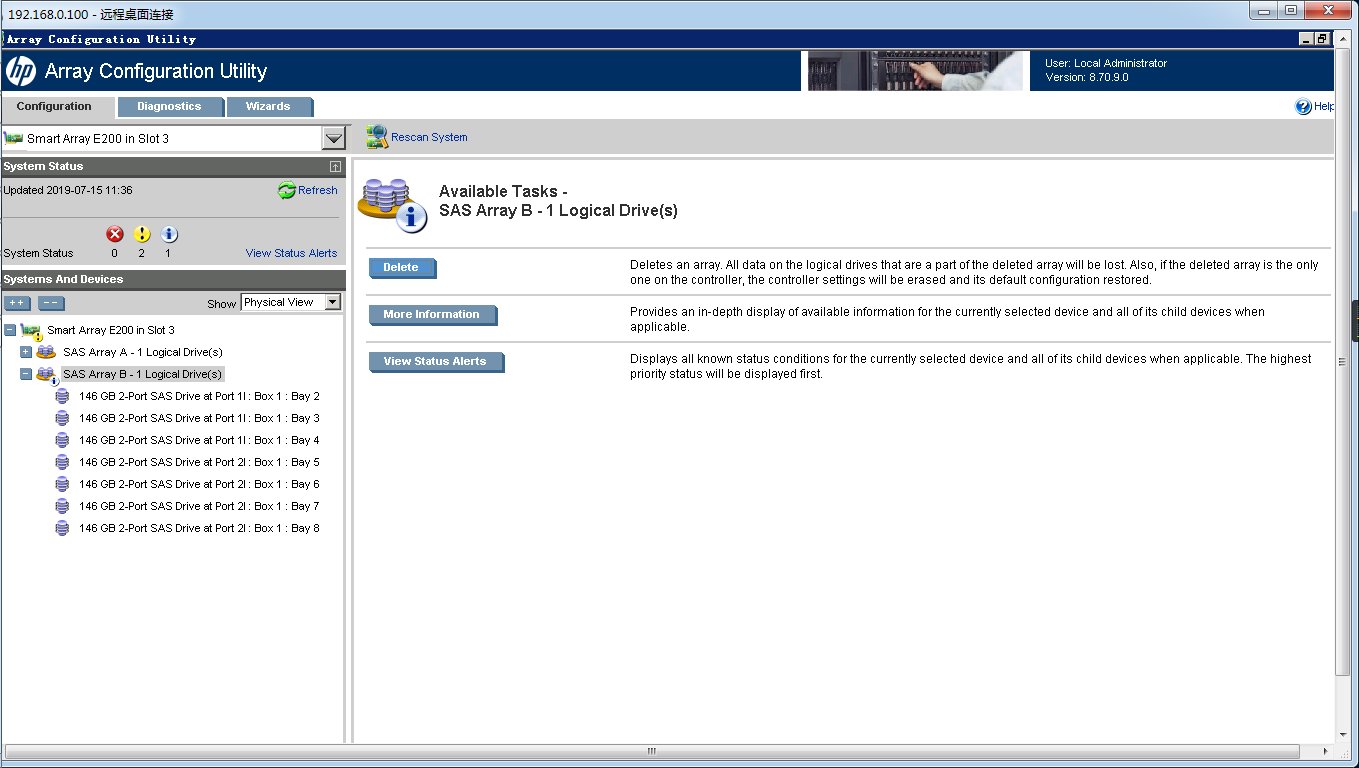
Task: Click the More Information button
Action: pos(432,315)
